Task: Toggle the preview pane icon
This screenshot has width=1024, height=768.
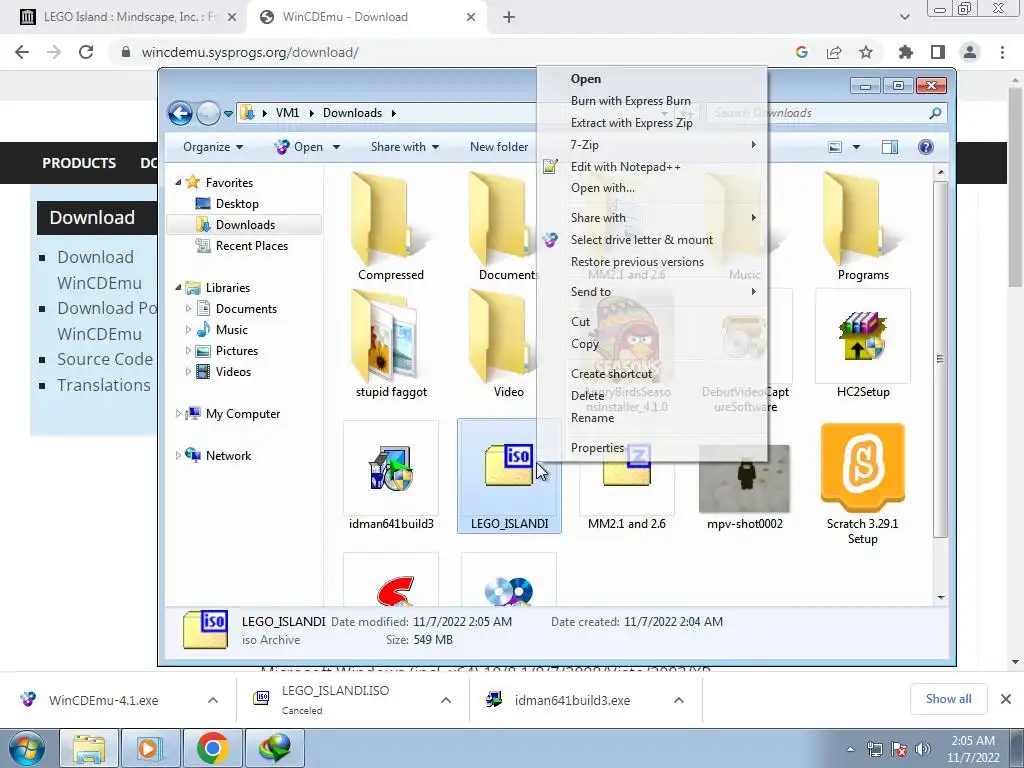Action: click(x=889, y=147)
